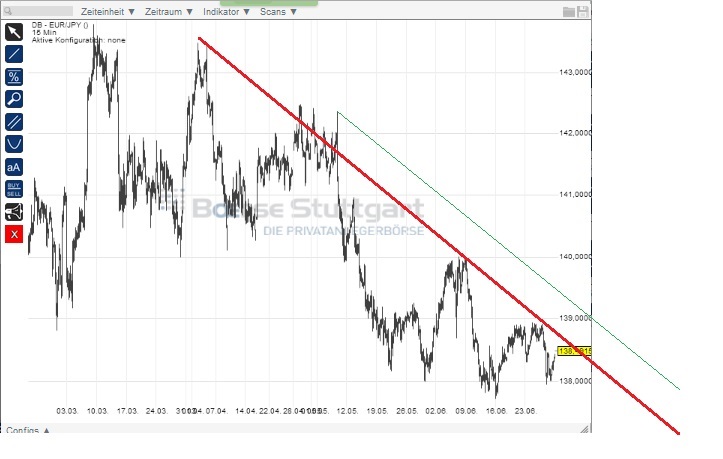Click the 24.03. date axis label
This screenshot has width=723, height=459.
pyautogui.click(x=157, y=411)
